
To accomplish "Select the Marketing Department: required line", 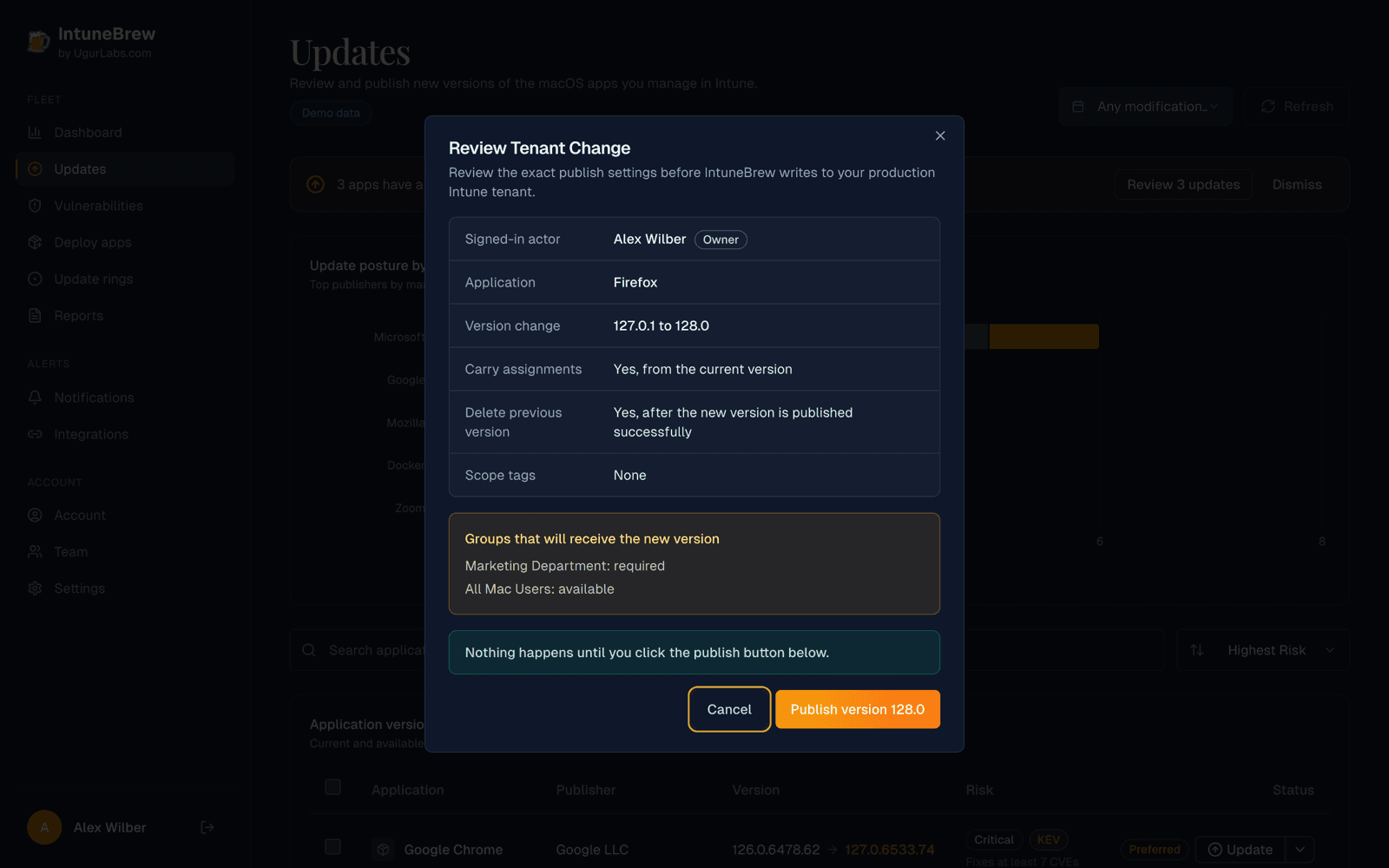I will [x=565, y=566].
